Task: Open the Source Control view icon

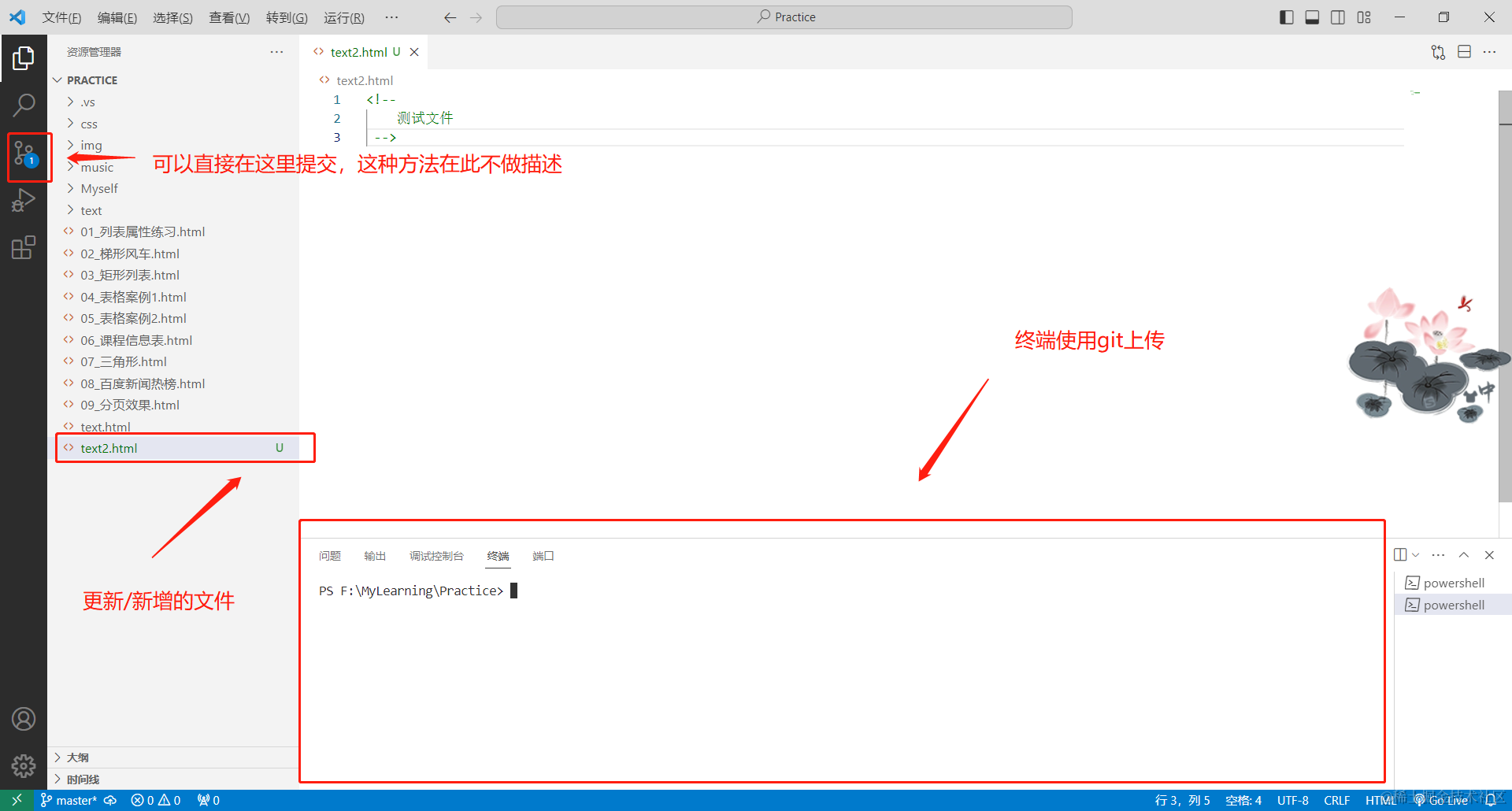Action: coord(24,154)
